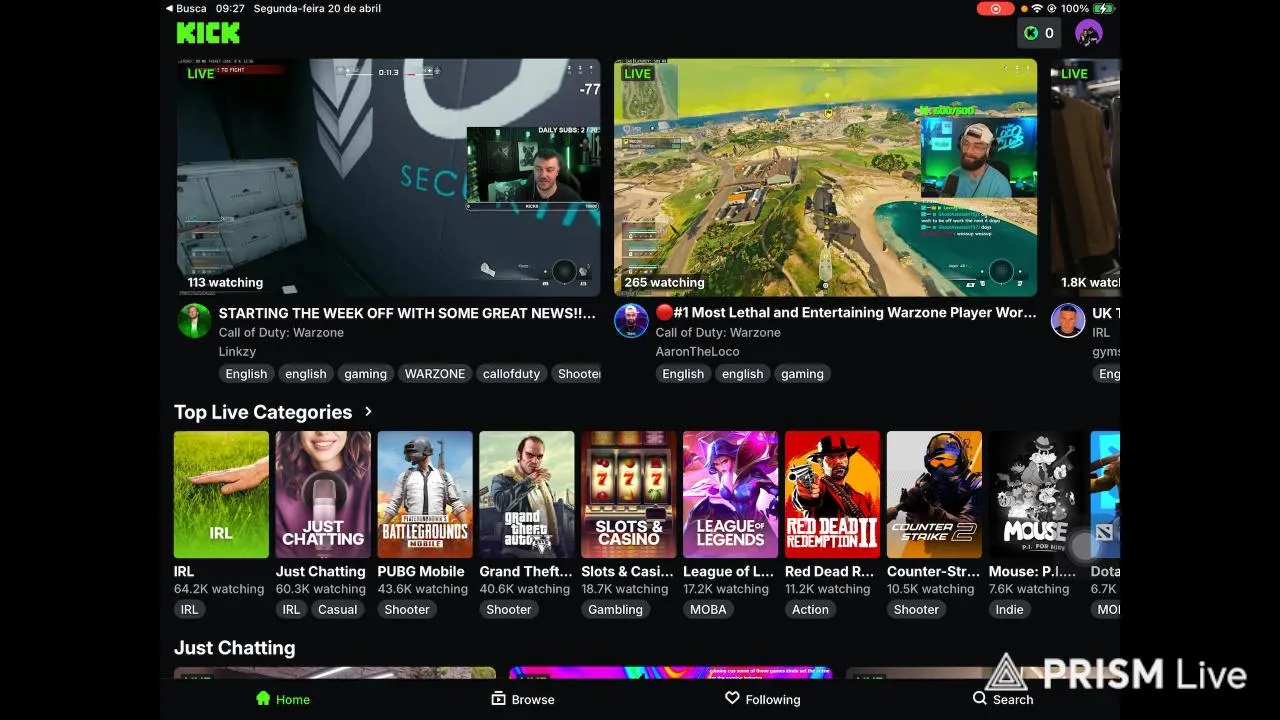Open stream title STARTING THE WEEK OFF
Screen dimensions: 1280x720
[407, 313]
